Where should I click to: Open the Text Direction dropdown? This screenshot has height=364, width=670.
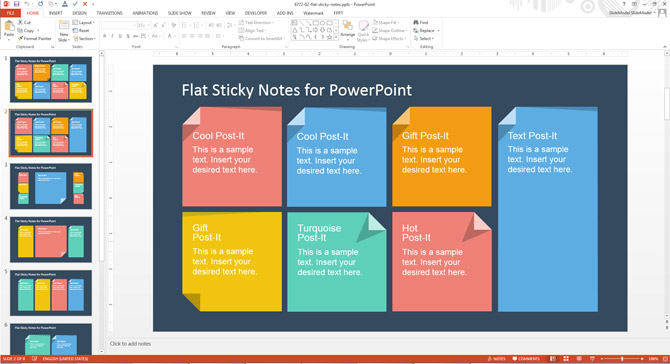tap(256, 22)
